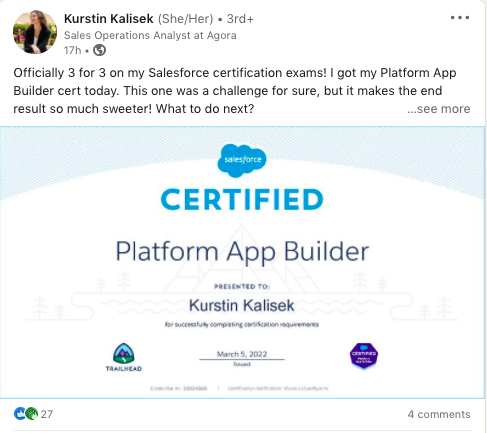
Task: Click the like reaction icon
Action: point(20,414)
